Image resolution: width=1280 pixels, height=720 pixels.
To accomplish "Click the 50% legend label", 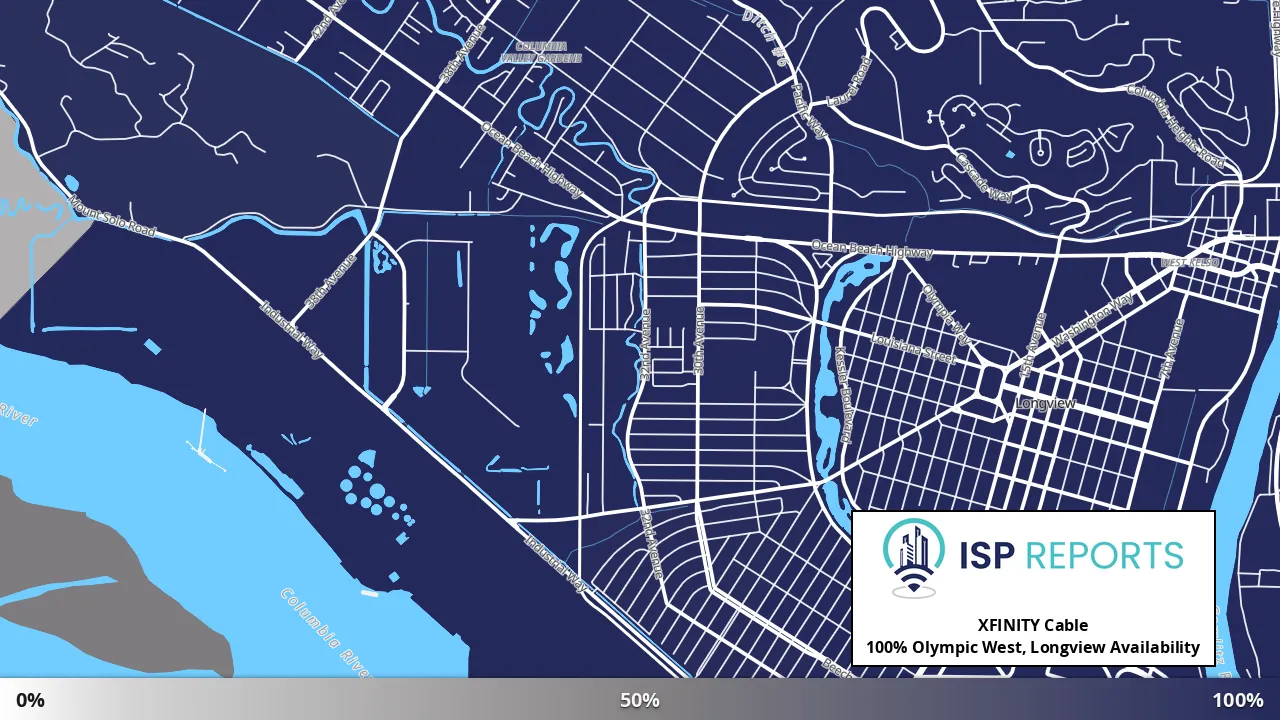I will pos(640,700).
